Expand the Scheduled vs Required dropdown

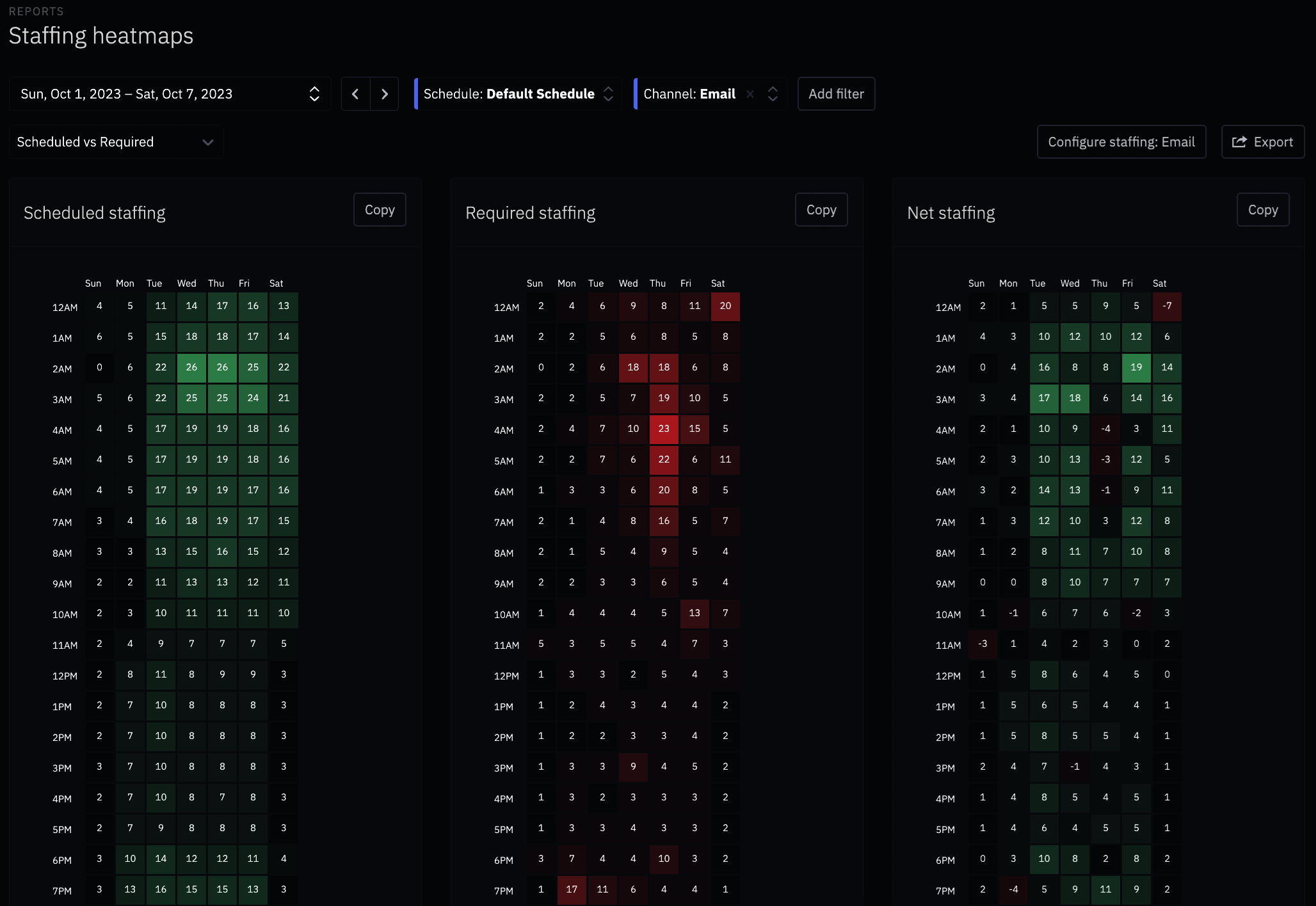(x=116, y=142)
